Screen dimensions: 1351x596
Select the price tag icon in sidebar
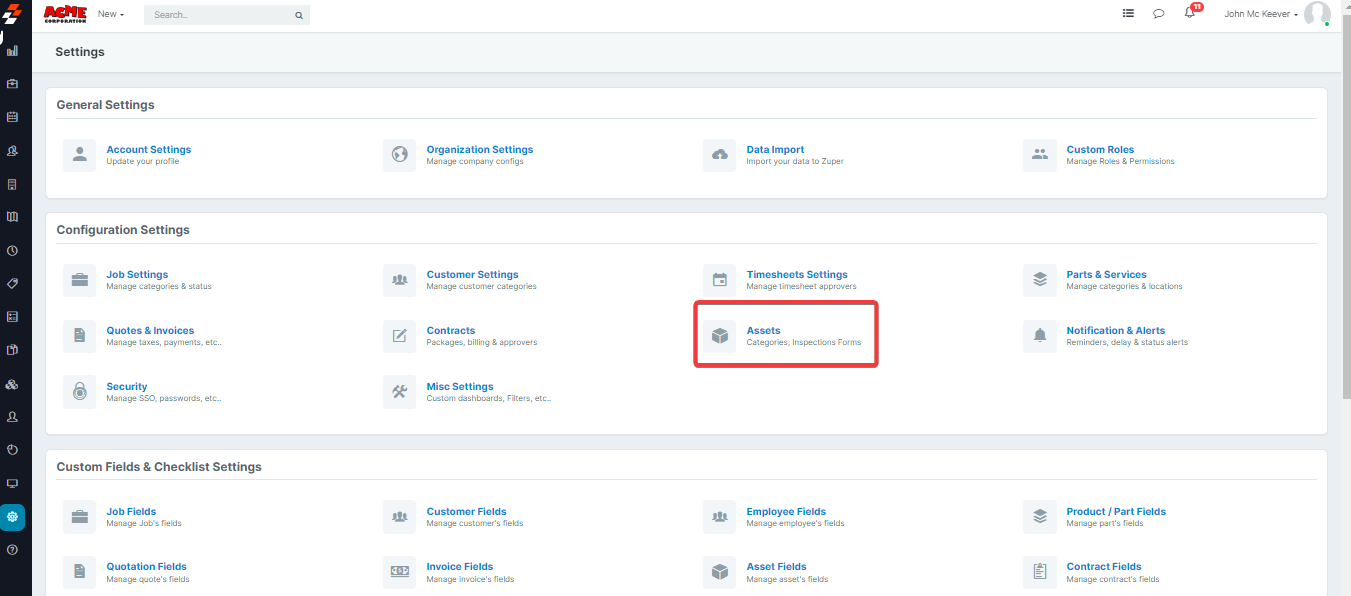coord(13,284)
